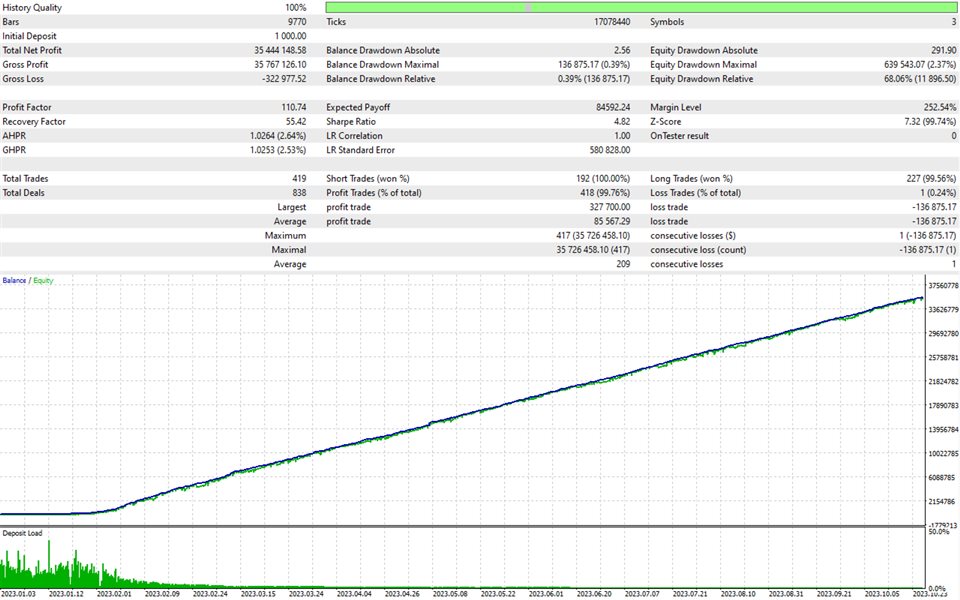This screenshot has height=600, width=960.
Task: Click the value '35 444 148.58'
Action: [x=280, y=50]
